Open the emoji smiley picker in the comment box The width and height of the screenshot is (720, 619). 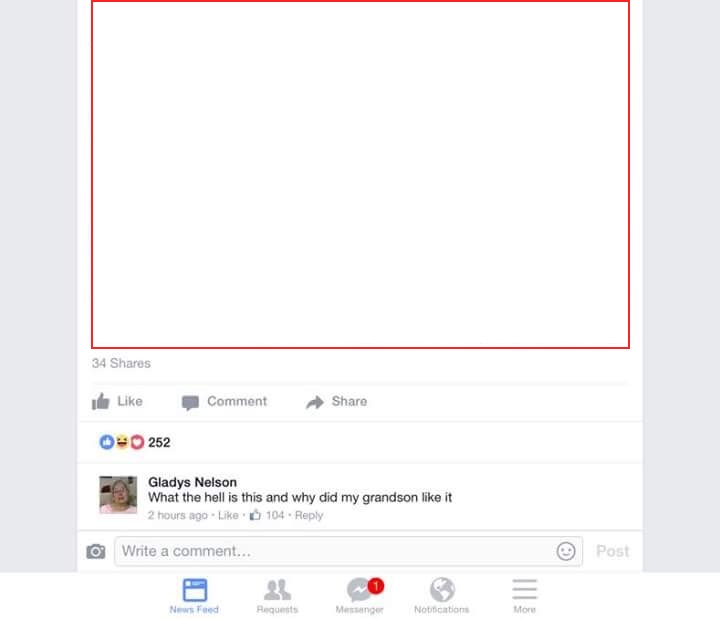click(566, 551)
